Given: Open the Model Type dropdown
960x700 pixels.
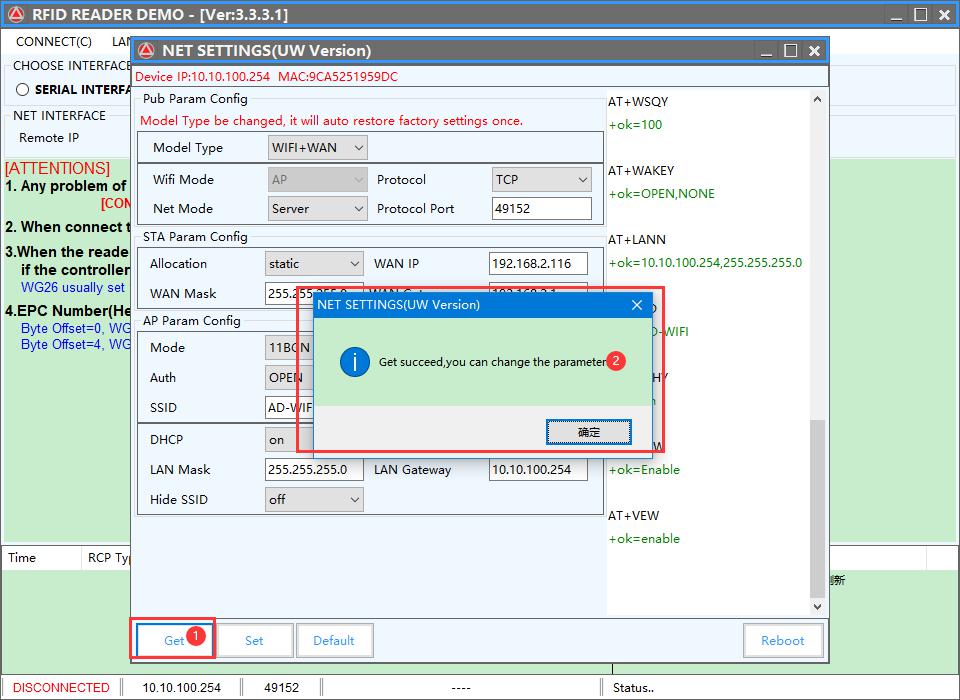Looking at the screenshot, I should coord(318,148).
